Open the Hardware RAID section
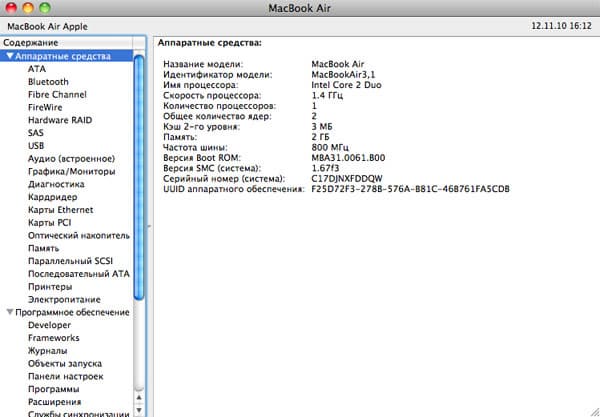 pos(60,120)
